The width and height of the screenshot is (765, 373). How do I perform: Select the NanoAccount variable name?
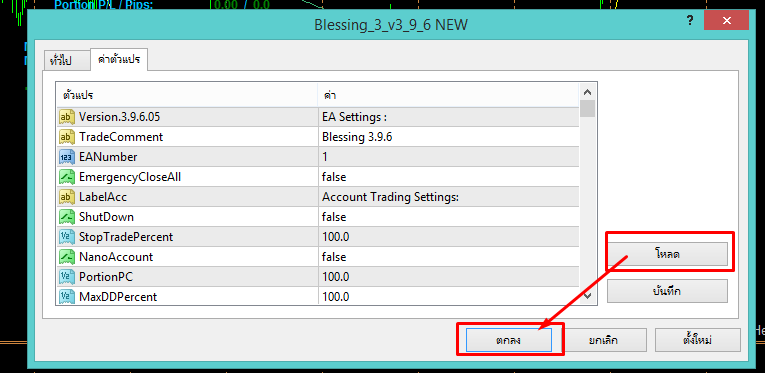pos(116,257)
